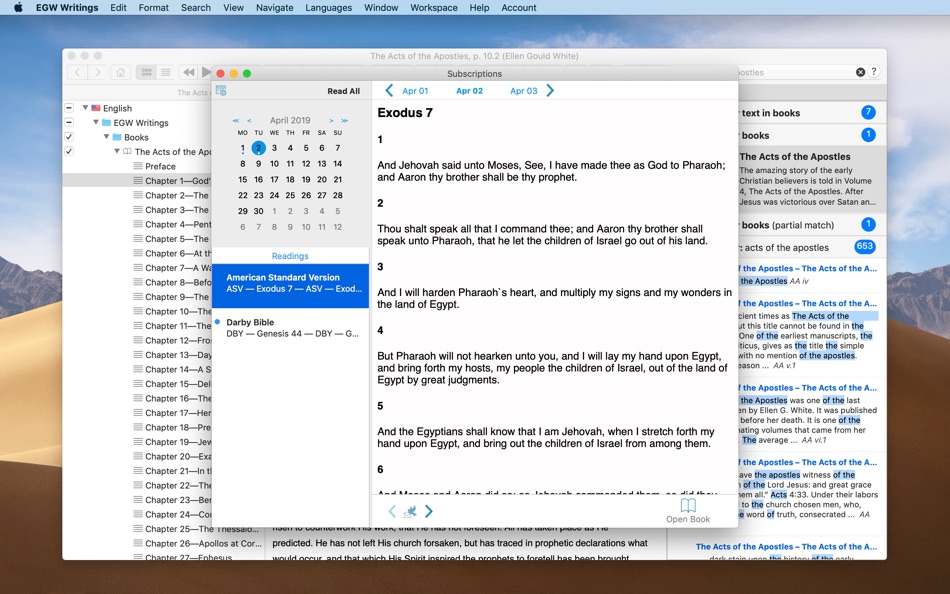950x594 pixels.
Task: Select the Darby Bible reading
Action: [x=290, y=328]
